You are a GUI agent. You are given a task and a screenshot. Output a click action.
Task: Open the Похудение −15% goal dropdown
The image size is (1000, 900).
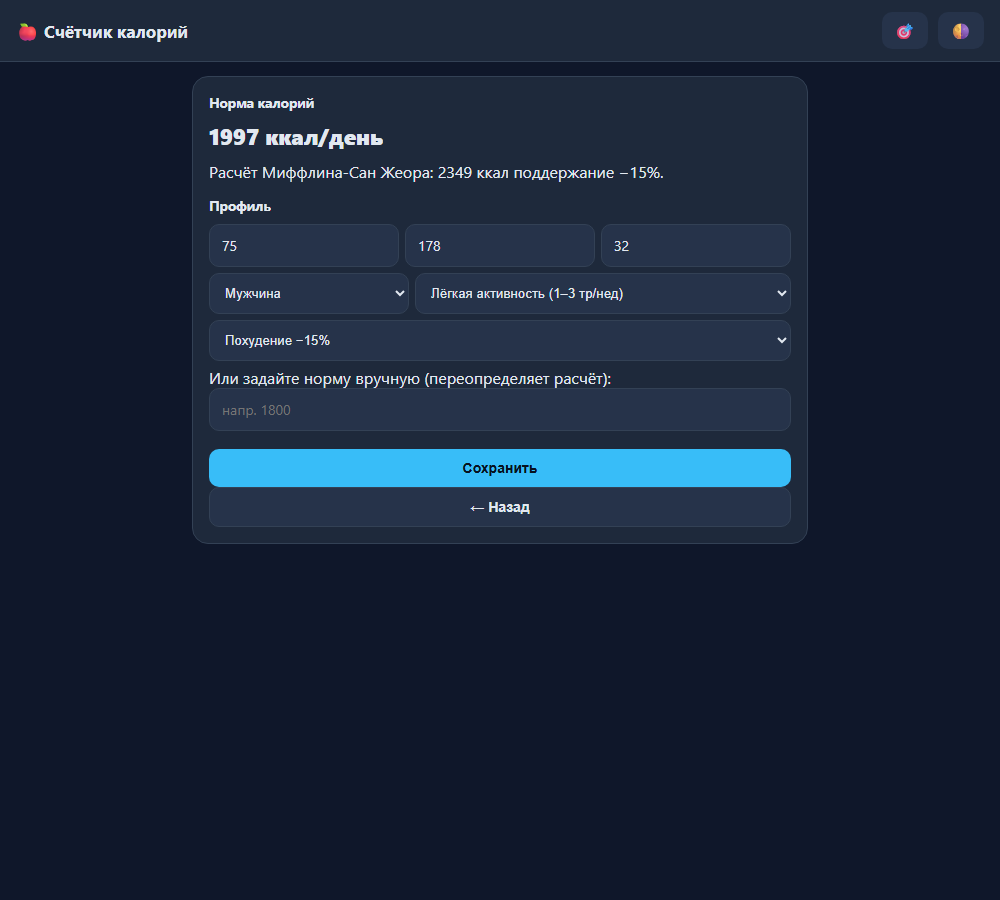coord(500,341)
